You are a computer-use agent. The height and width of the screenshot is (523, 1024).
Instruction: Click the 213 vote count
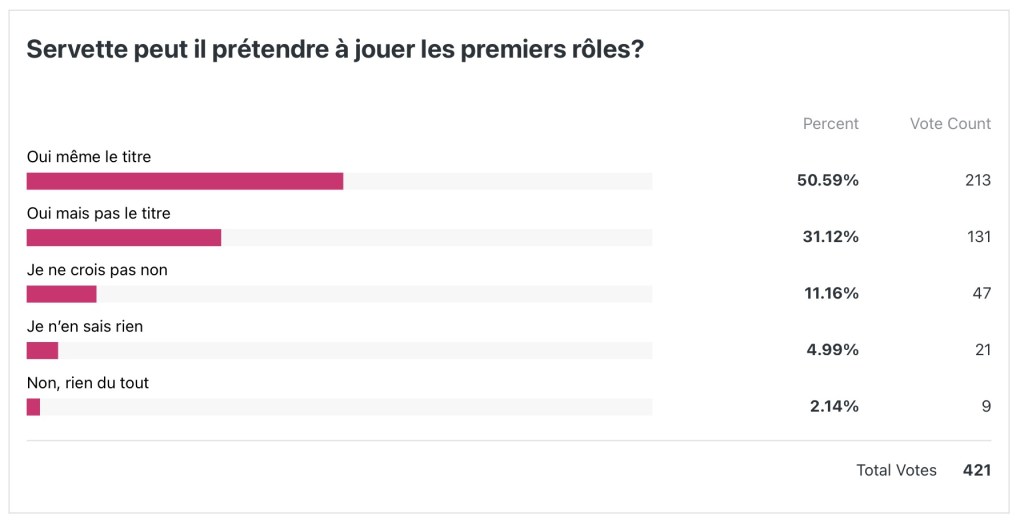pos(978,180)
